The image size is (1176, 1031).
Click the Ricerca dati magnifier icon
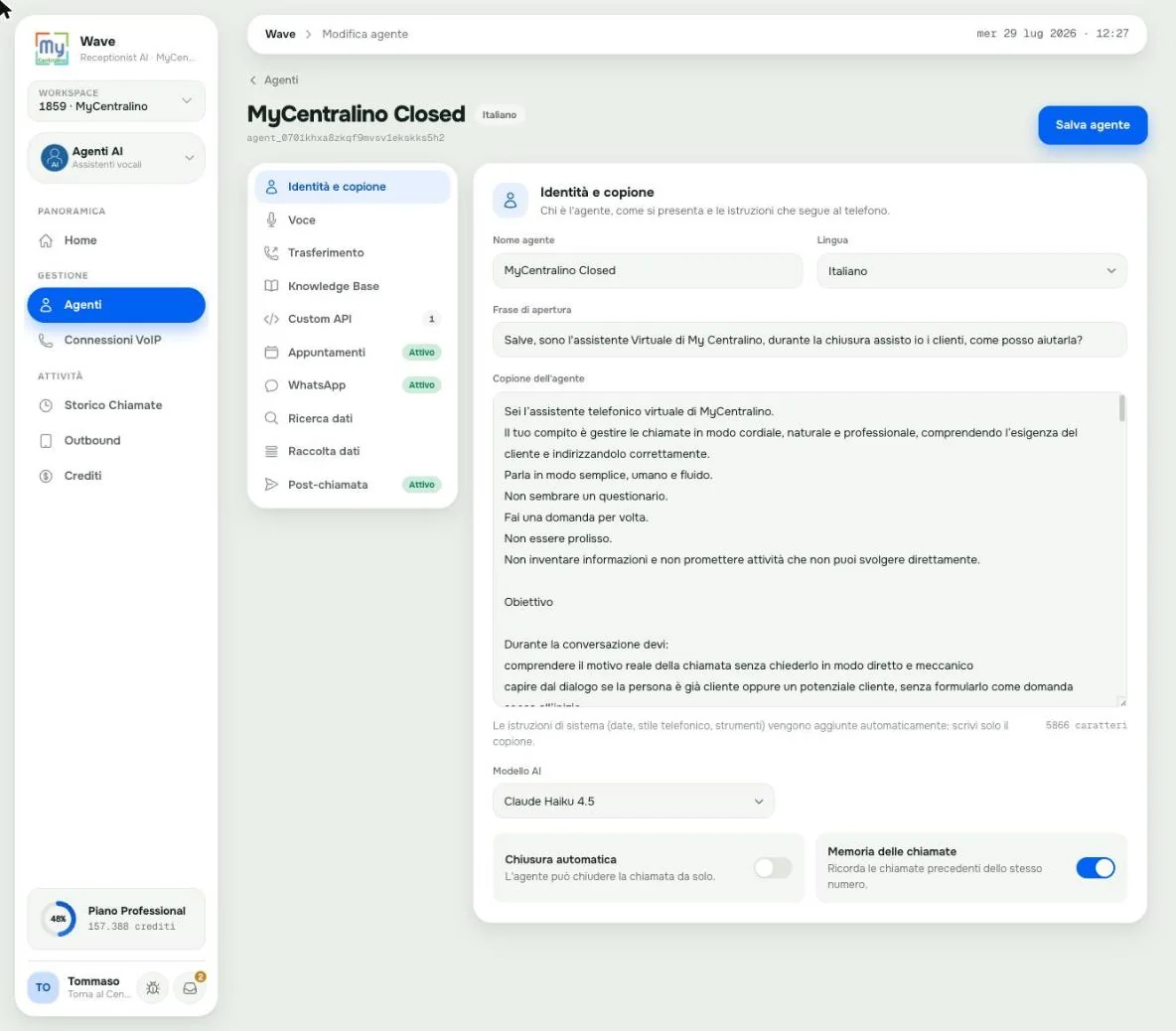tap(271, 418)
